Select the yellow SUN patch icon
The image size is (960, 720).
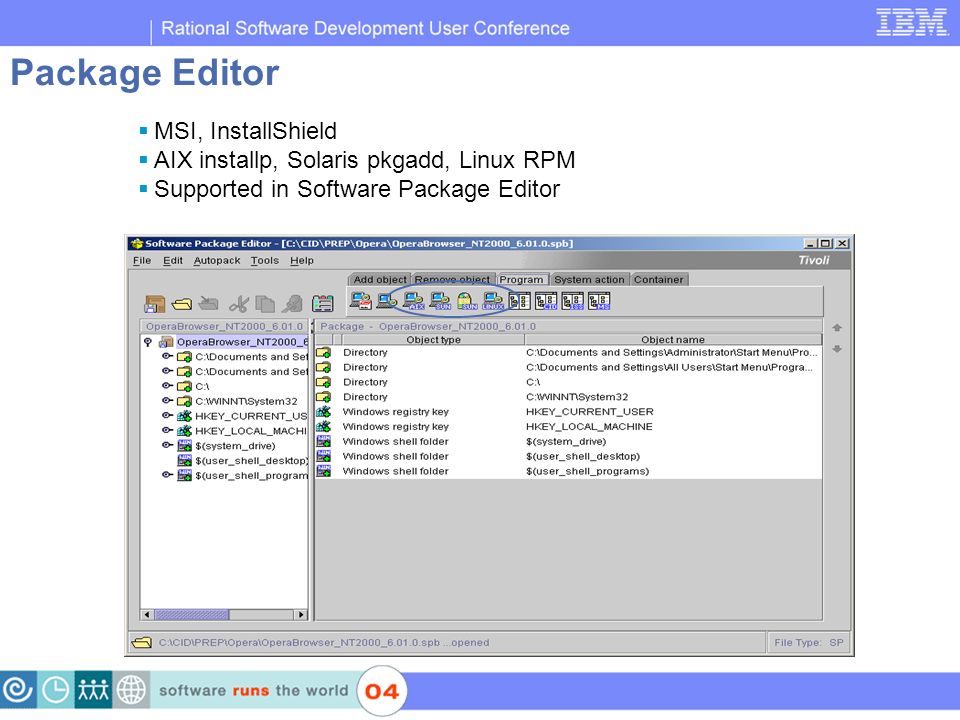click(467, 301)
